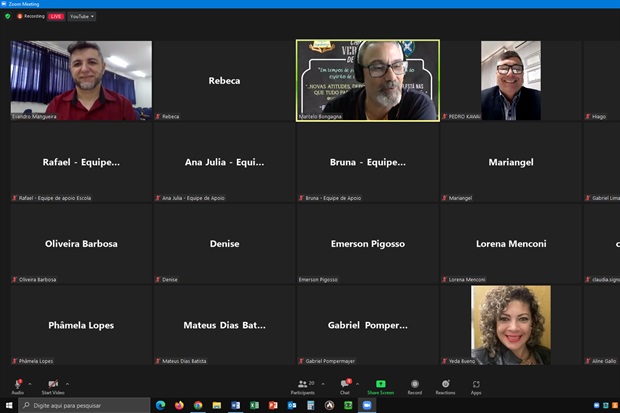Select Marcelo Bongagna's highlighted video tile
The width and height of the screenshot is (620, 413).
[368, 80]
